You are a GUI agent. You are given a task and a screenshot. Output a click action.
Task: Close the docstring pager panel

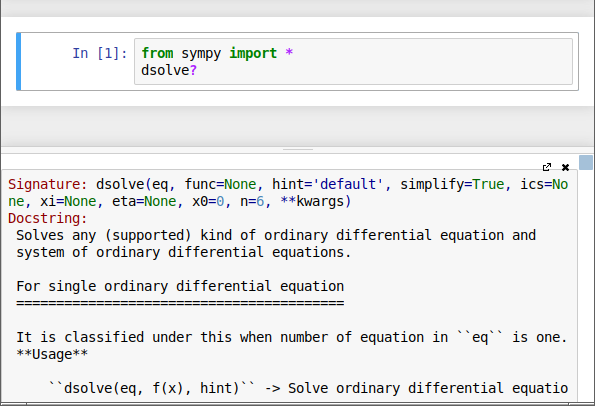pos(565,167)
